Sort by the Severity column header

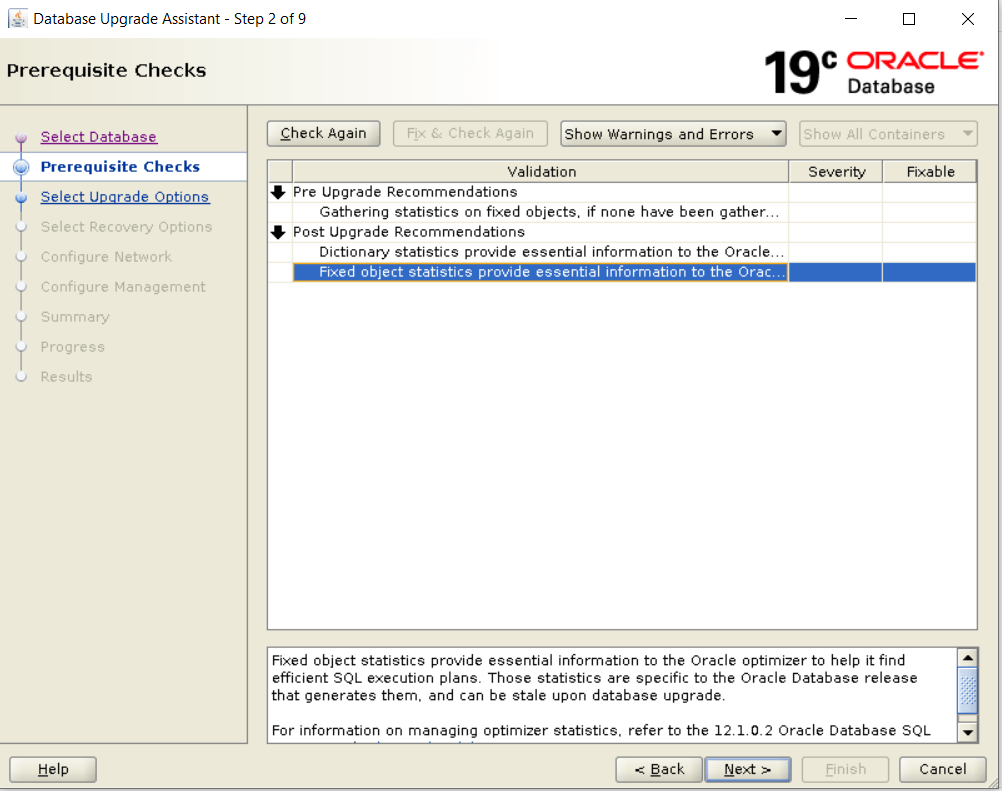pos(836,172)
